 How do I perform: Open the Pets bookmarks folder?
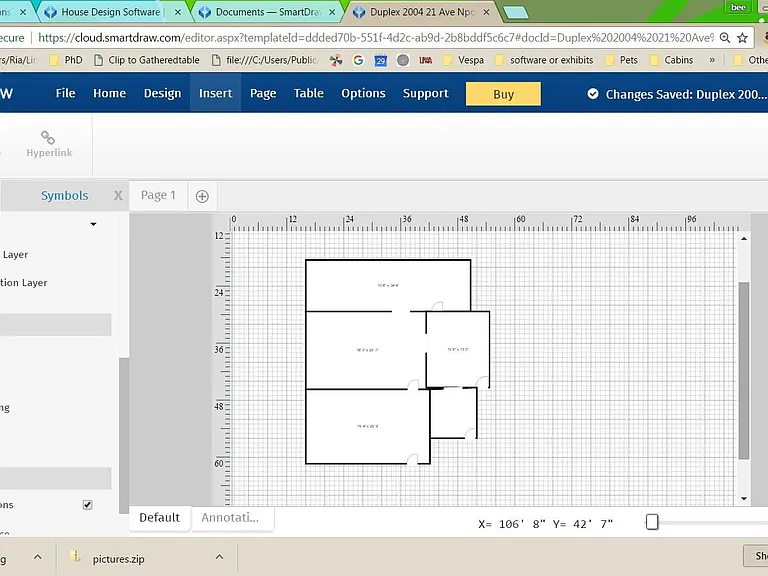pyautogui.click(x=622, y=60)
